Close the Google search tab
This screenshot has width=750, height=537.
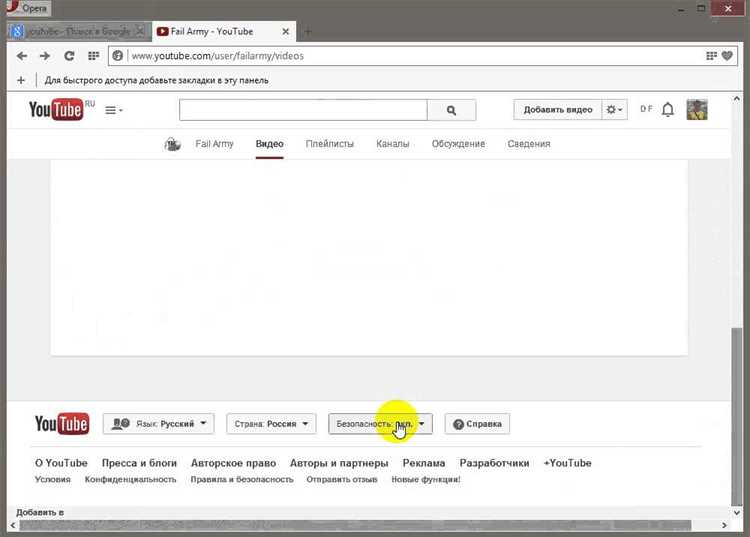pyautogui.click(x=140, y=32)
